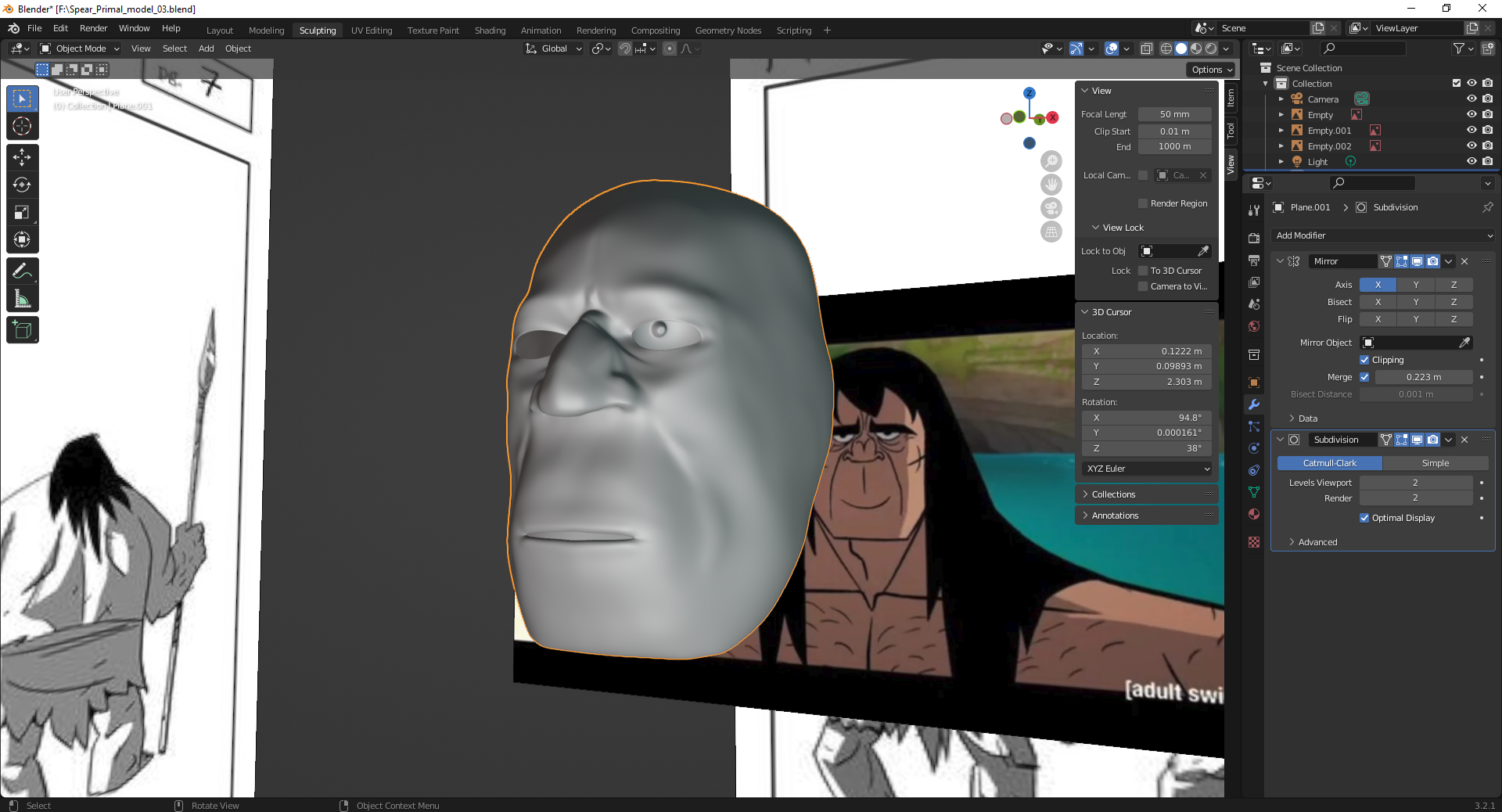The height and width of the screenshot is (812, 1502).
Task: Open the Material properties tab
Action: [1254, 514]
